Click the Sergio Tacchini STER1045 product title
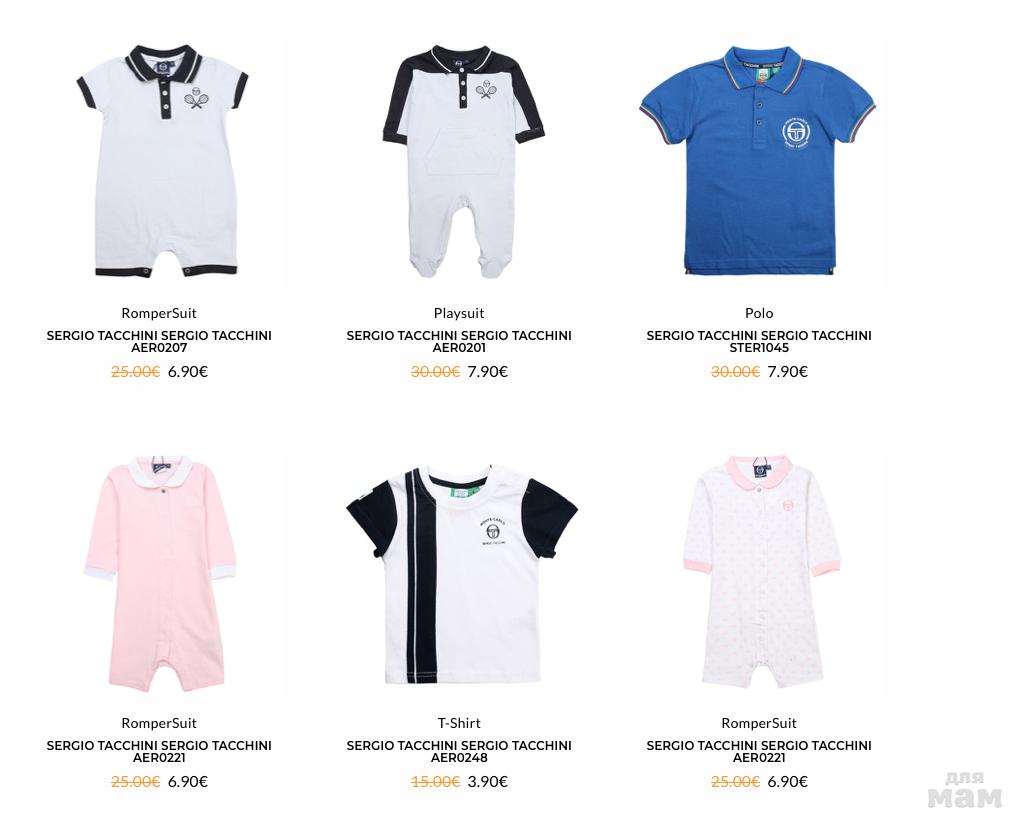Screen dimensions: 1018x823 [759, 341]
